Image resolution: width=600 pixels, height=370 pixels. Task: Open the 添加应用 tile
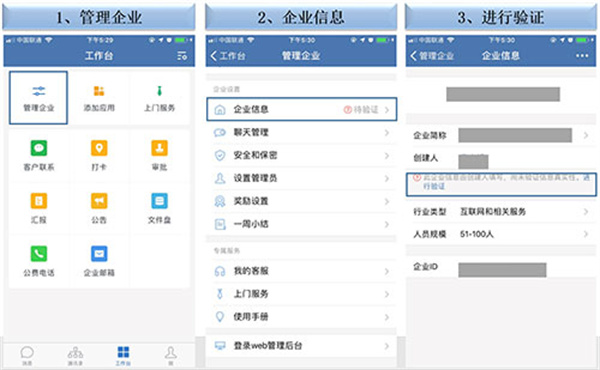coord(99,98)
